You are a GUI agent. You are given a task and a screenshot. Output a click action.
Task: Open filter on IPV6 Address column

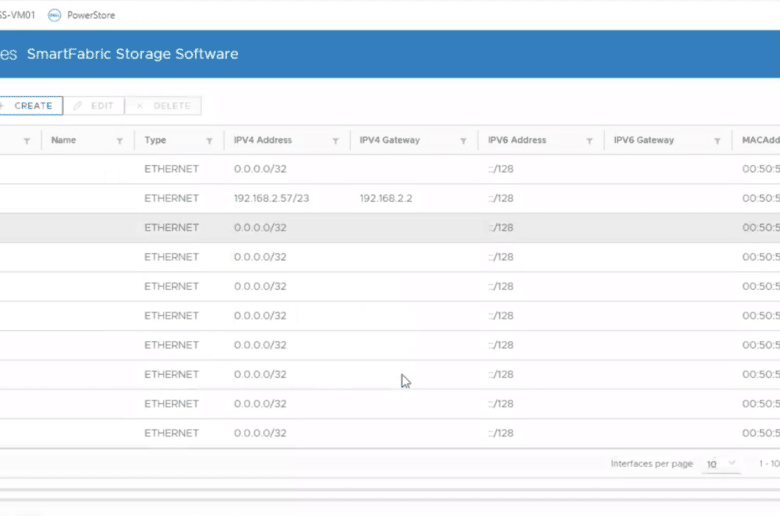point(589,141)
